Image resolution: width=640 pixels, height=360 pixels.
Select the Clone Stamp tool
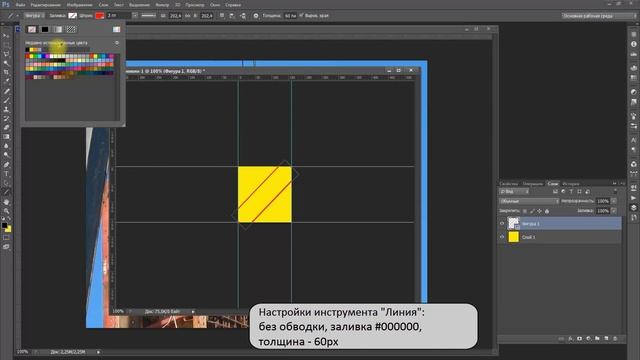[x=6, y=109]
